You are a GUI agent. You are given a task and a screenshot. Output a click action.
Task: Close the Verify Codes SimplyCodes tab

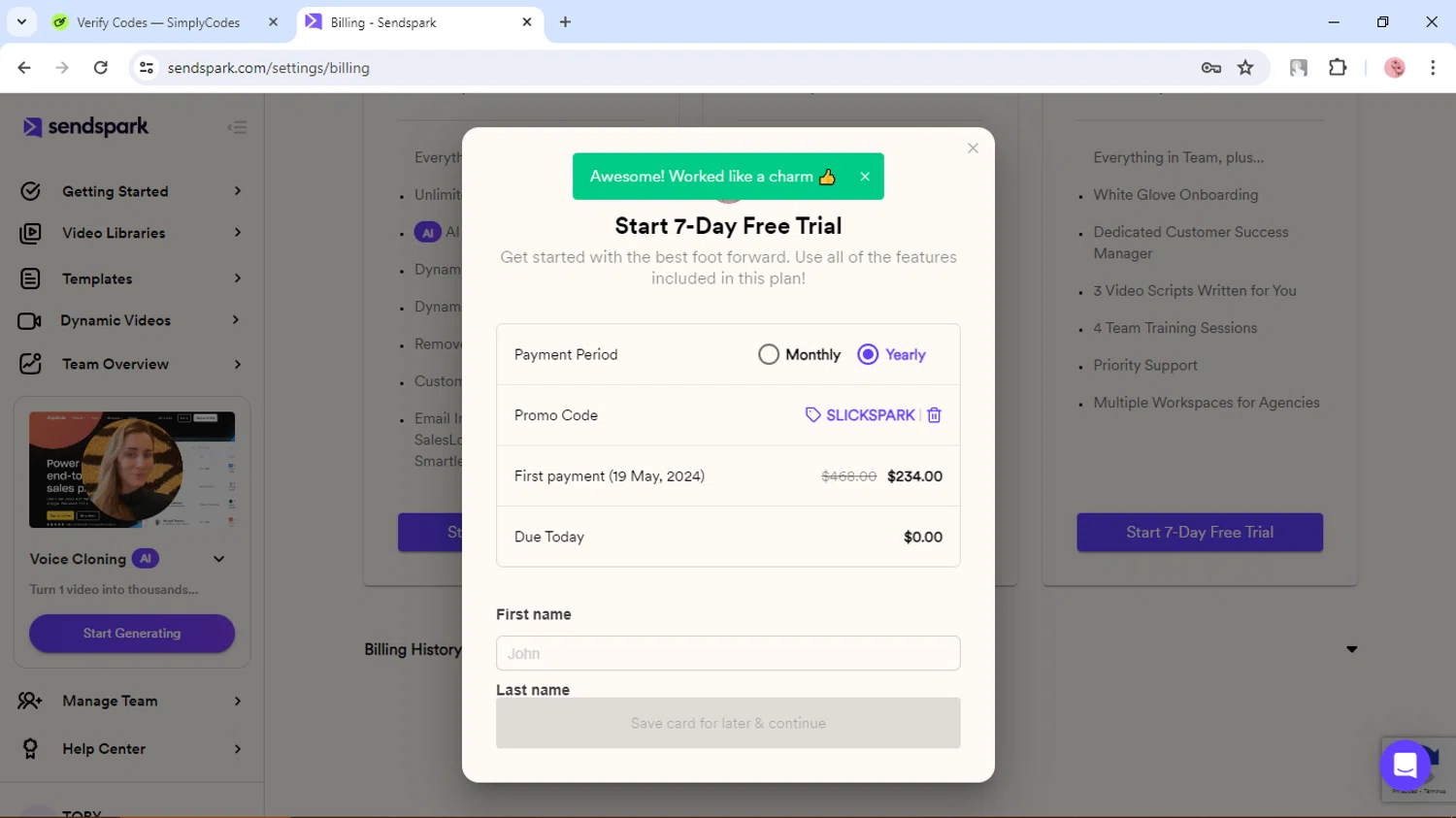[273, 22]
